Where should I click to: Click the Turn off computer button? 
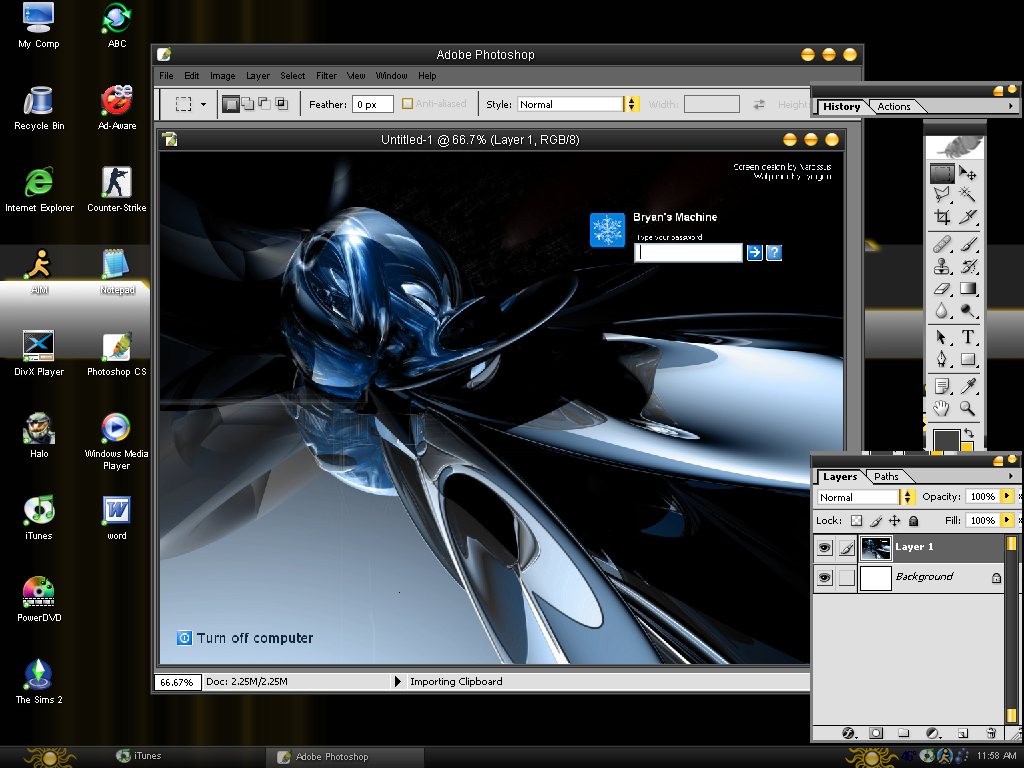click(245, 638)
